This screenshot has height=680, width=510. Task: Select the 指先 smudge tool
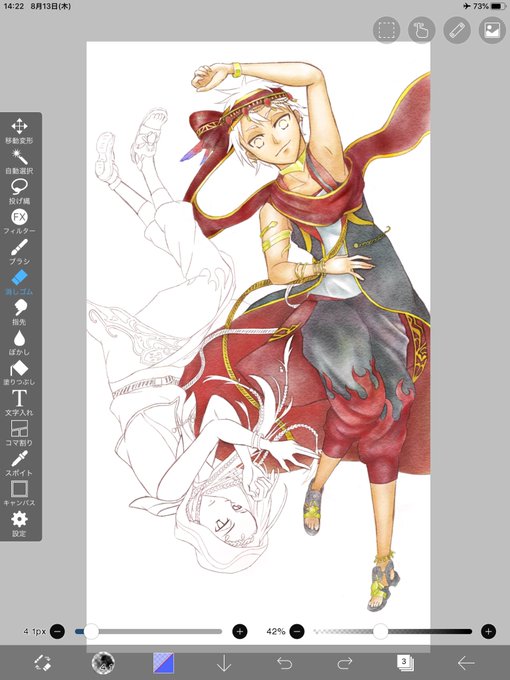pyautogui.click(x=19, y=313)
